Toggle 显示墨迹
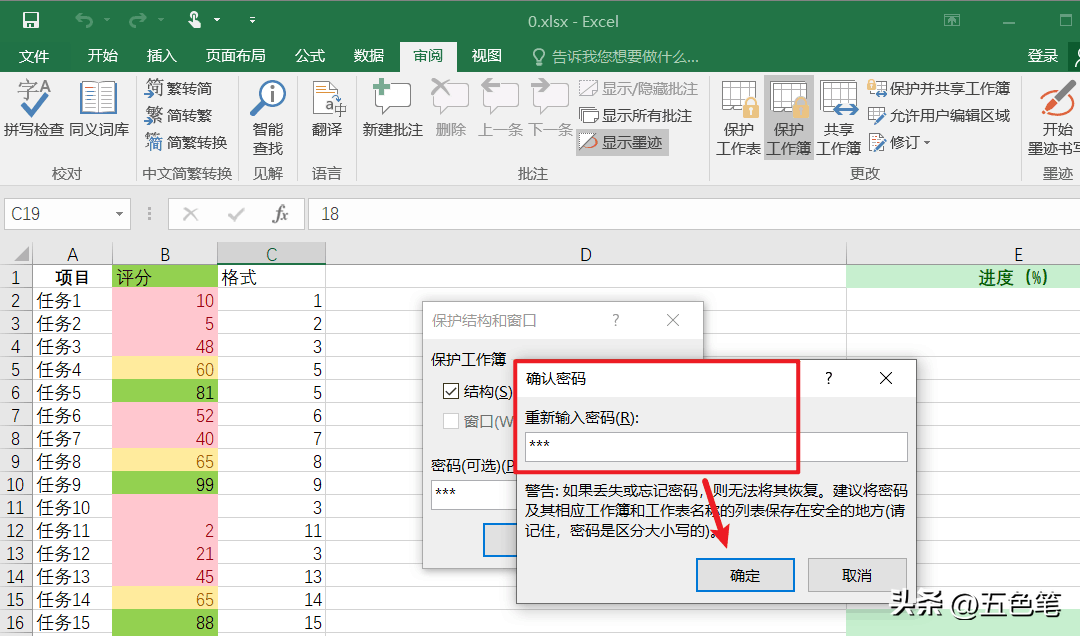Viewport: 1080px width, 636px height. click(x=622, y=143)
